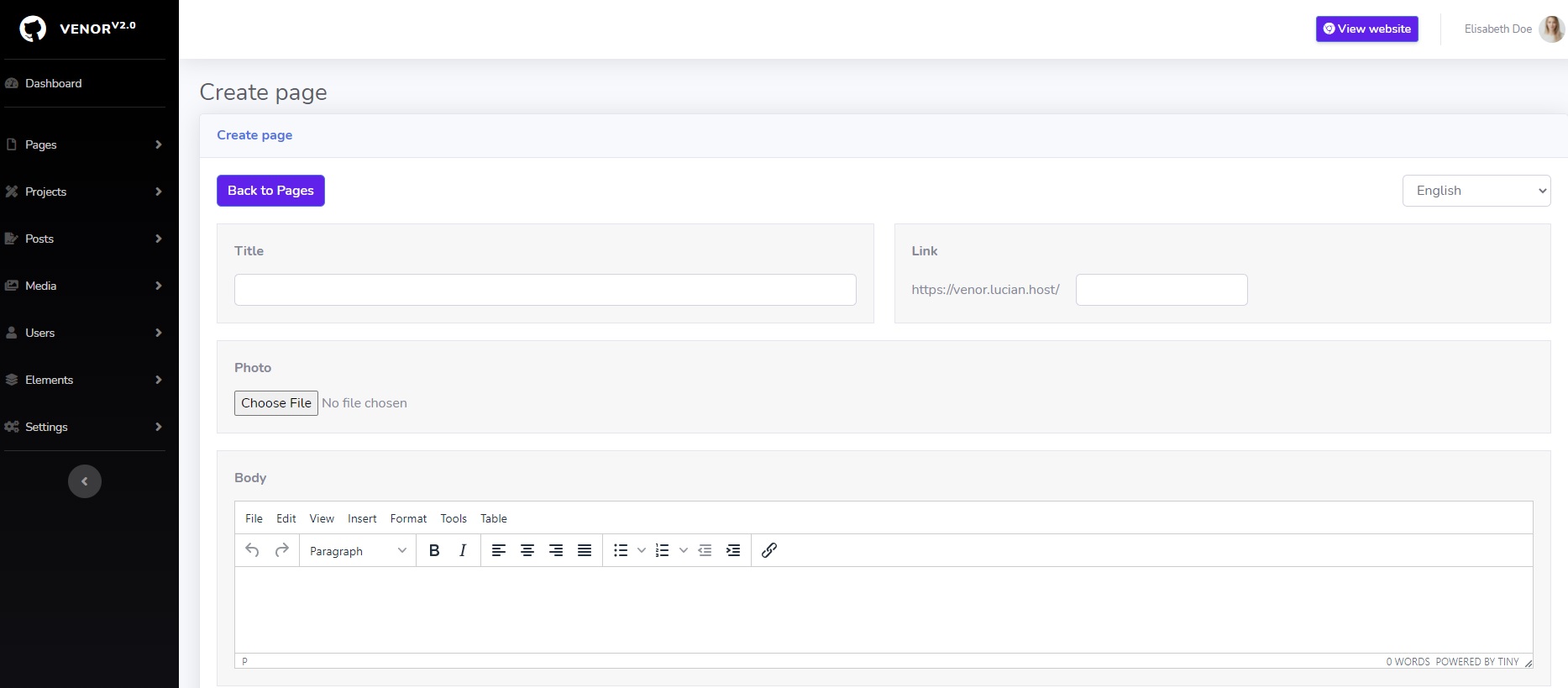
Task: Open the English language dropdown
Action: tap(1476, 191)
